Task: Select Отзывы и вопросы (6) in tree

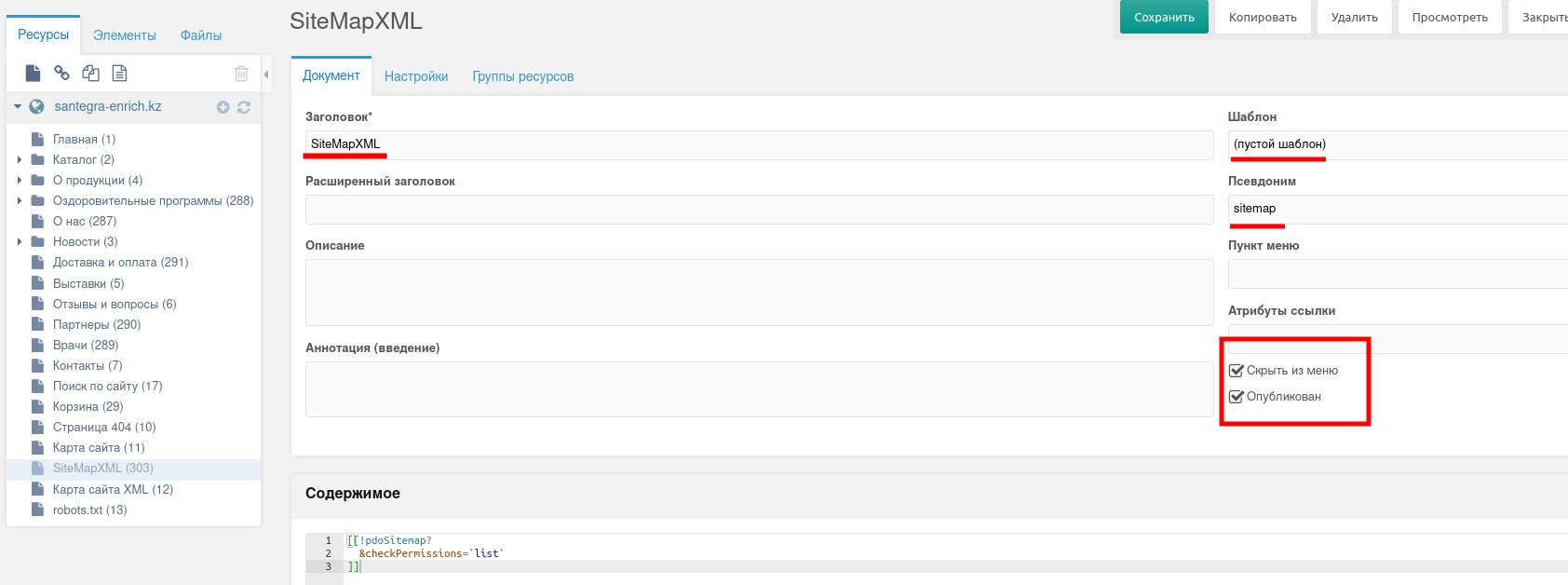Action: (x=115, y=304)
